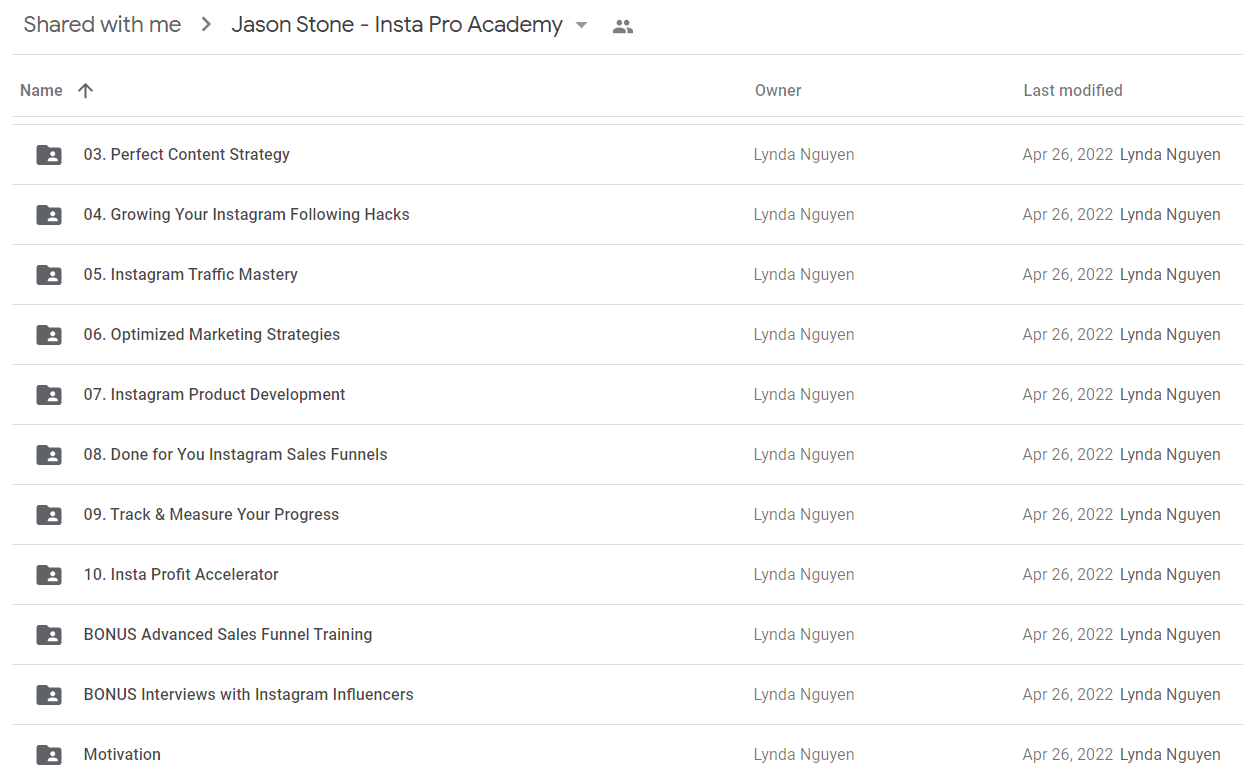The height and width of the screenshot is (775, 1243).
Task: Select 09. Track & Measure Your Progress
Action: [x=627, y=515]
